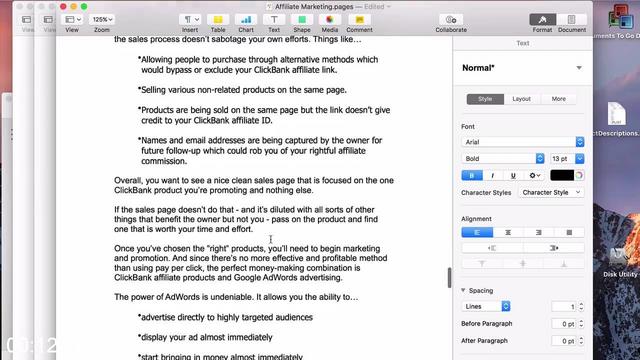This screenshot has width=640, height=360.
Task: Open Documents To Go desktop icon
Action: [x=620, y=21]
